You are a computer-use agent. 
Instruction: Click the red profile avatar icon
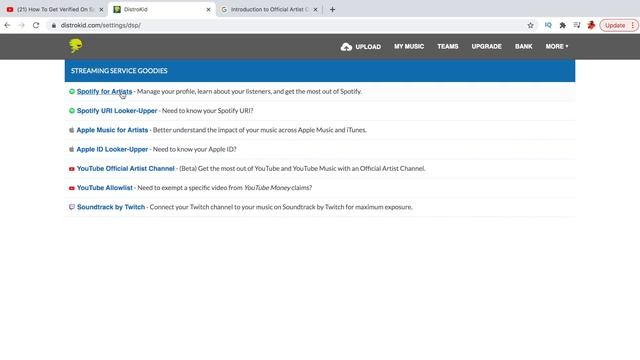click(x=591, y=25)
